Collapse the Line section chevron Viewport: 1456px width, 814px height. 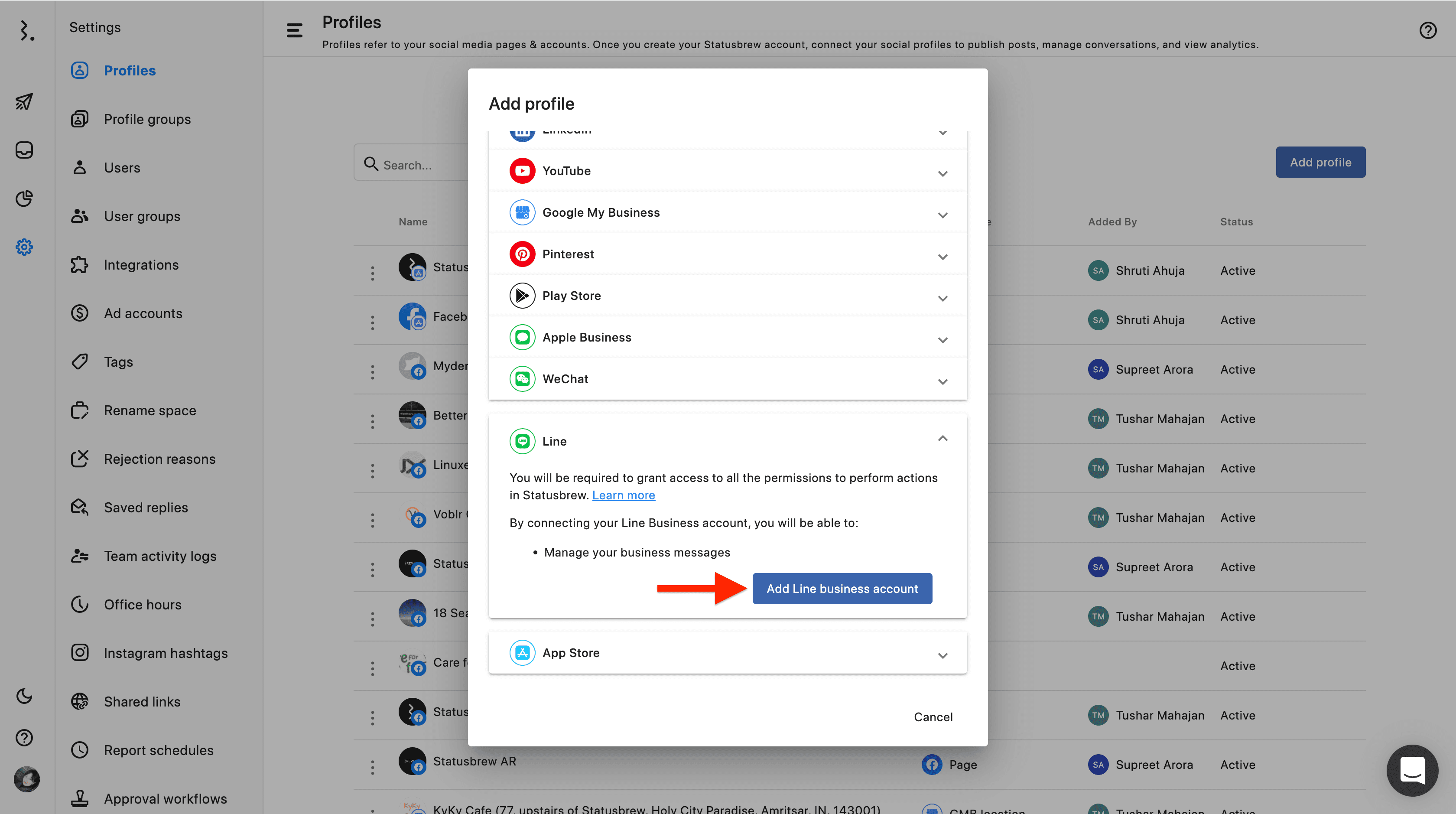pyautogui.click(x=942, y=439)
